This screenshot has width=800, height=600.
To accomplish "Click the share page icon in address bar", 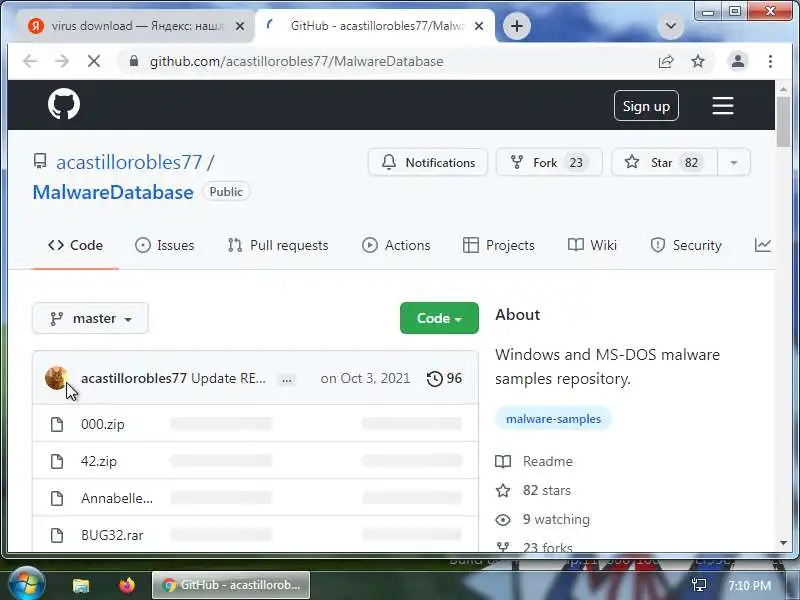I will pos(666,61).
